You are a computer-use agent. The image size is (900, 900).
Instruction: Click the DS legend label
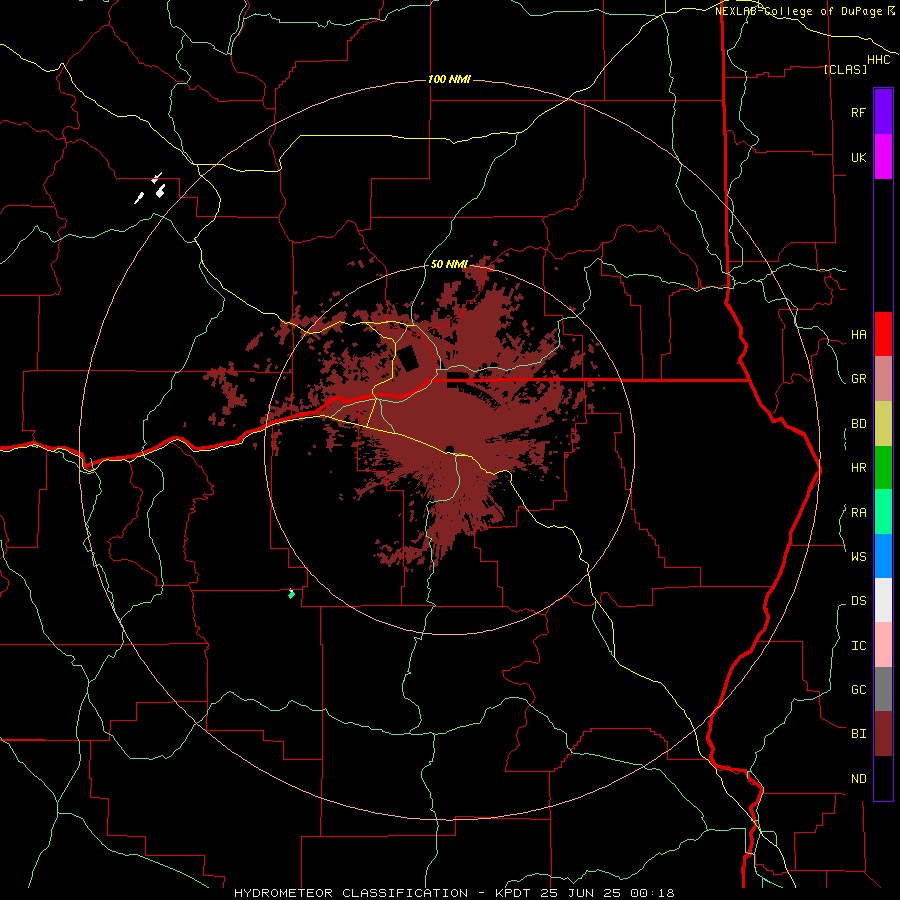tap(858, 601)
